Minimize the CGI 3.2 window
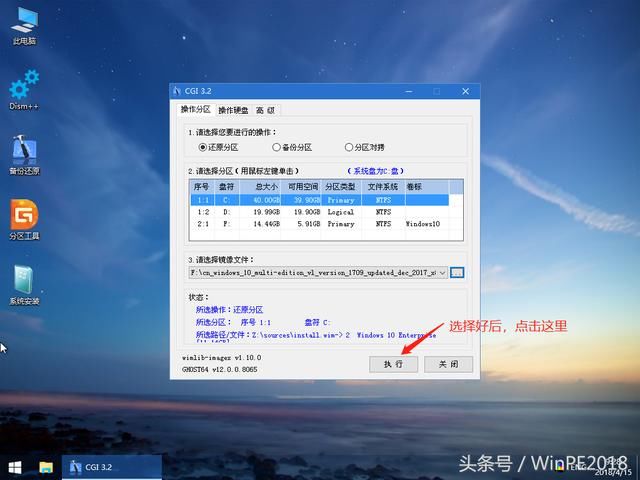640x480 pixels. [x=409, y=91]
